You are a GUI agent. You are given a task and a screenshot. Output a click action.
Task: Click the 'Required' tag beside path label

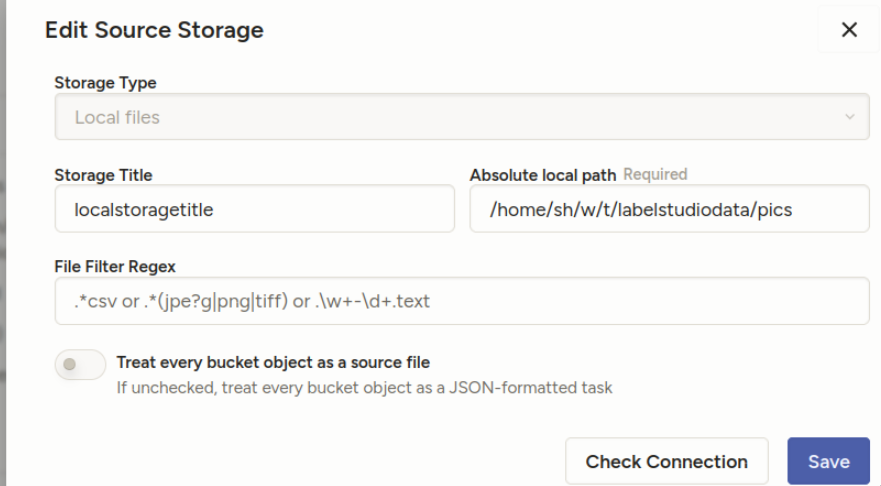[655, 175]
